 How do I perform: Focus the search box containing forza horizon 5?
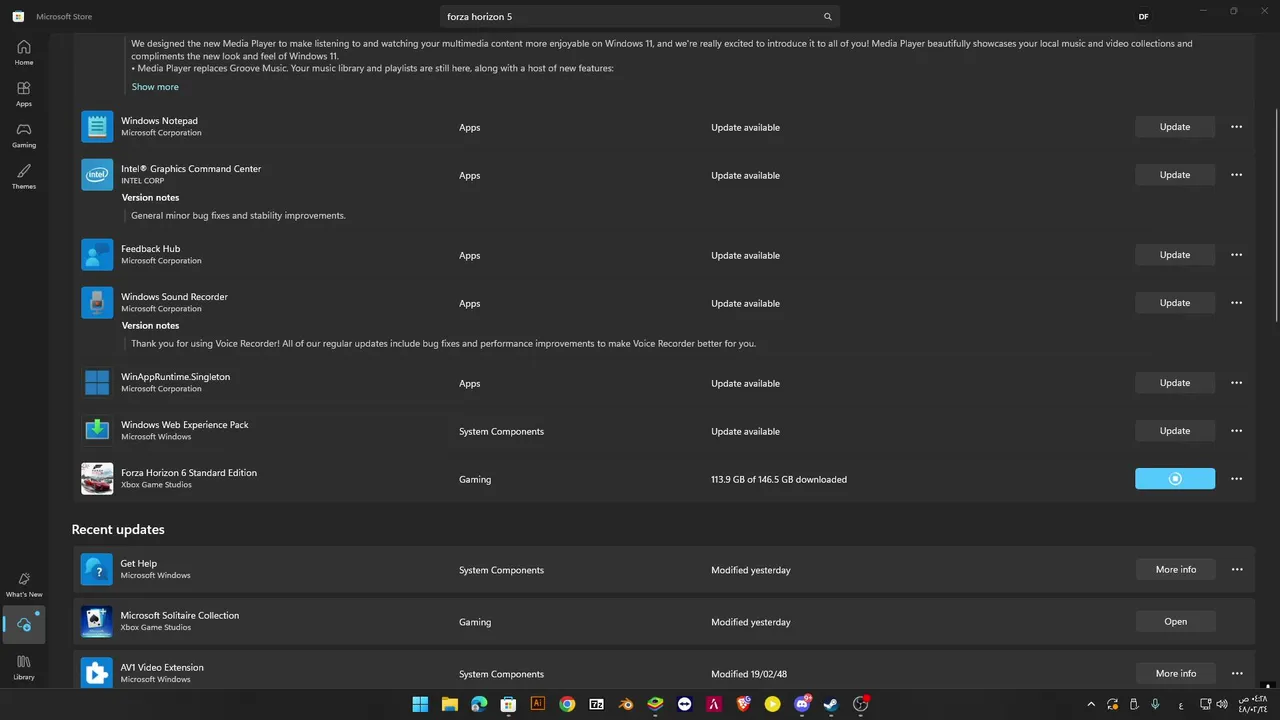[639, 17]
